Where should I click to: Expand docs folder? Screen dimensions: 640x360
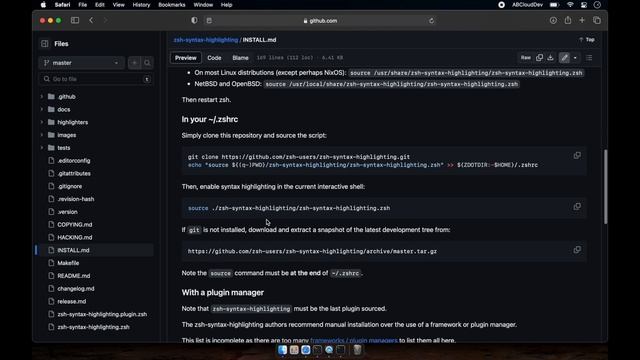(42, 109)
